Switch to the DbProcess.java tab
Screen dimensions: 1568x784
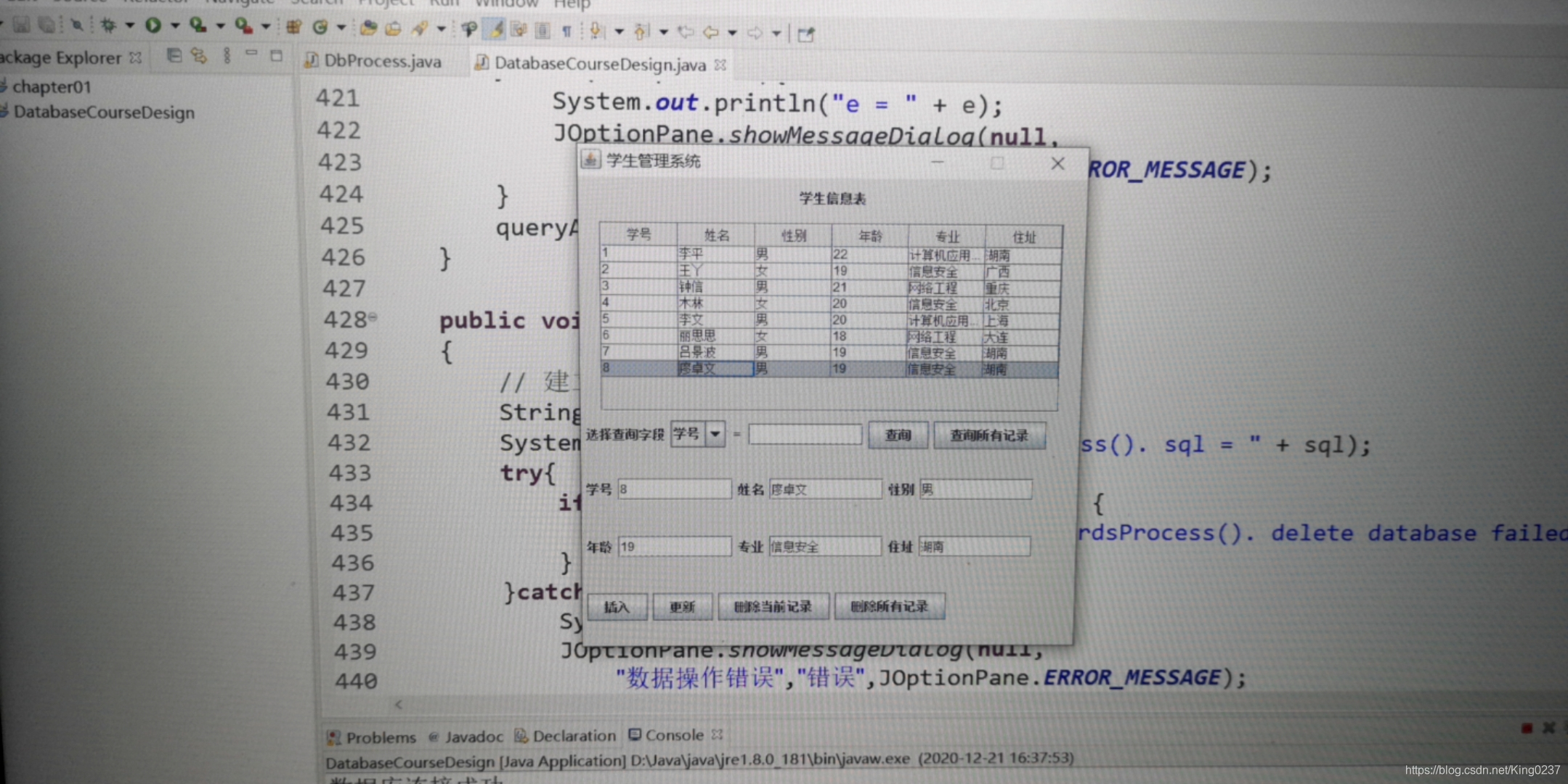373,61
